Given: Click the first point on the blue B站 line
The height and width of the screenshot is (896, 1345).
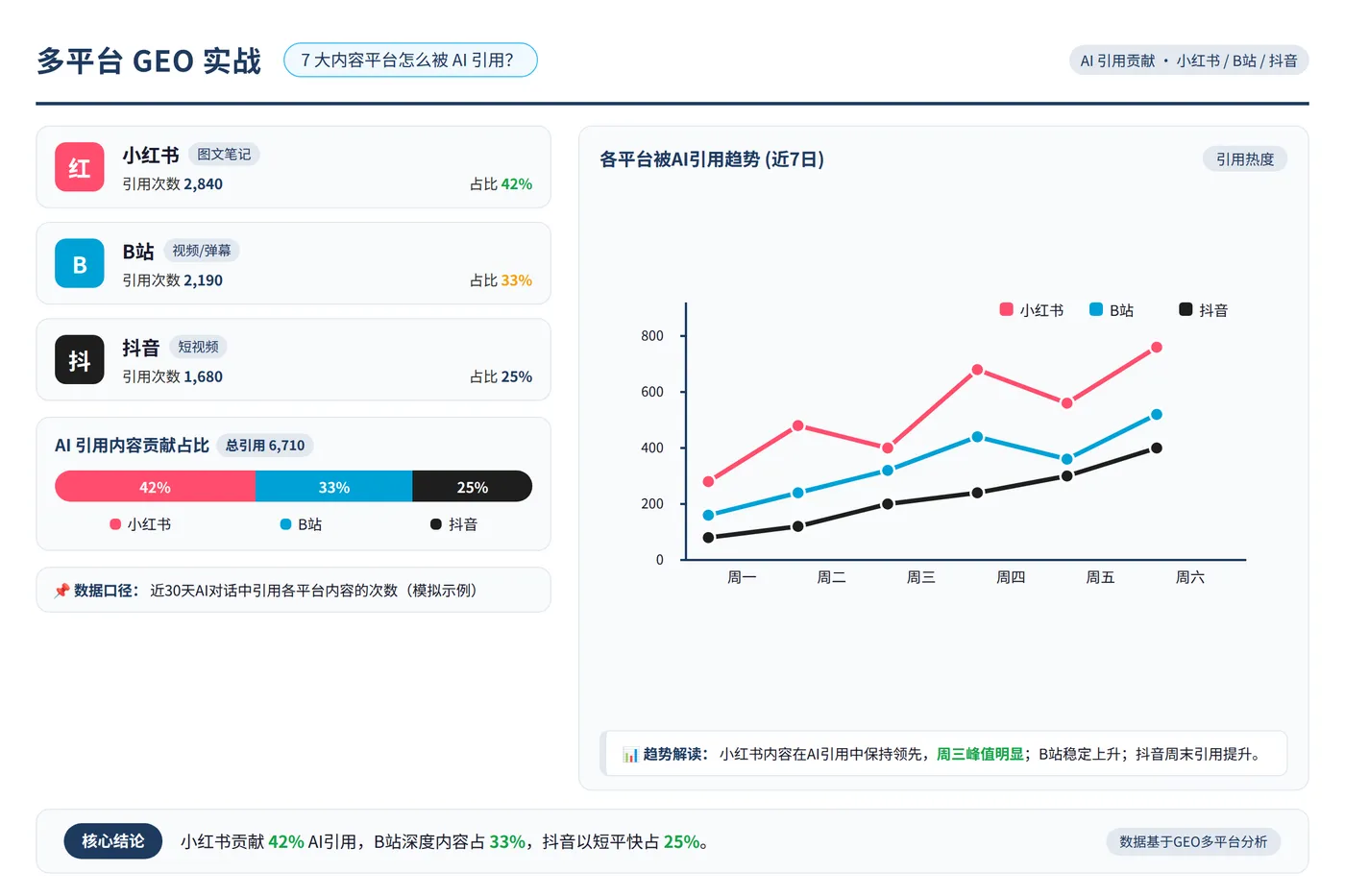Looking at the screenshot, I should click(708, 516).
